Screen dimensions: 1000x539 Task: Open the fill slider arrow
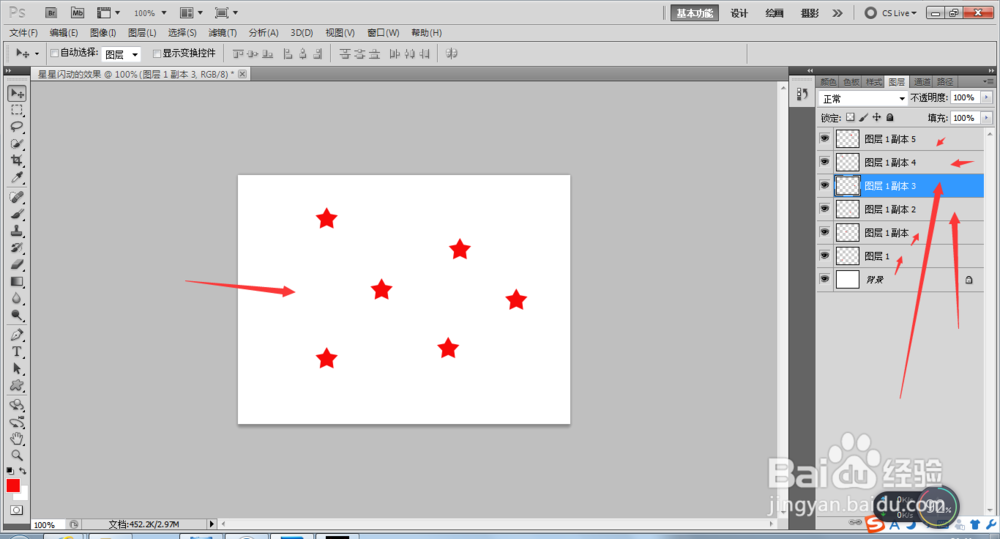987,118
